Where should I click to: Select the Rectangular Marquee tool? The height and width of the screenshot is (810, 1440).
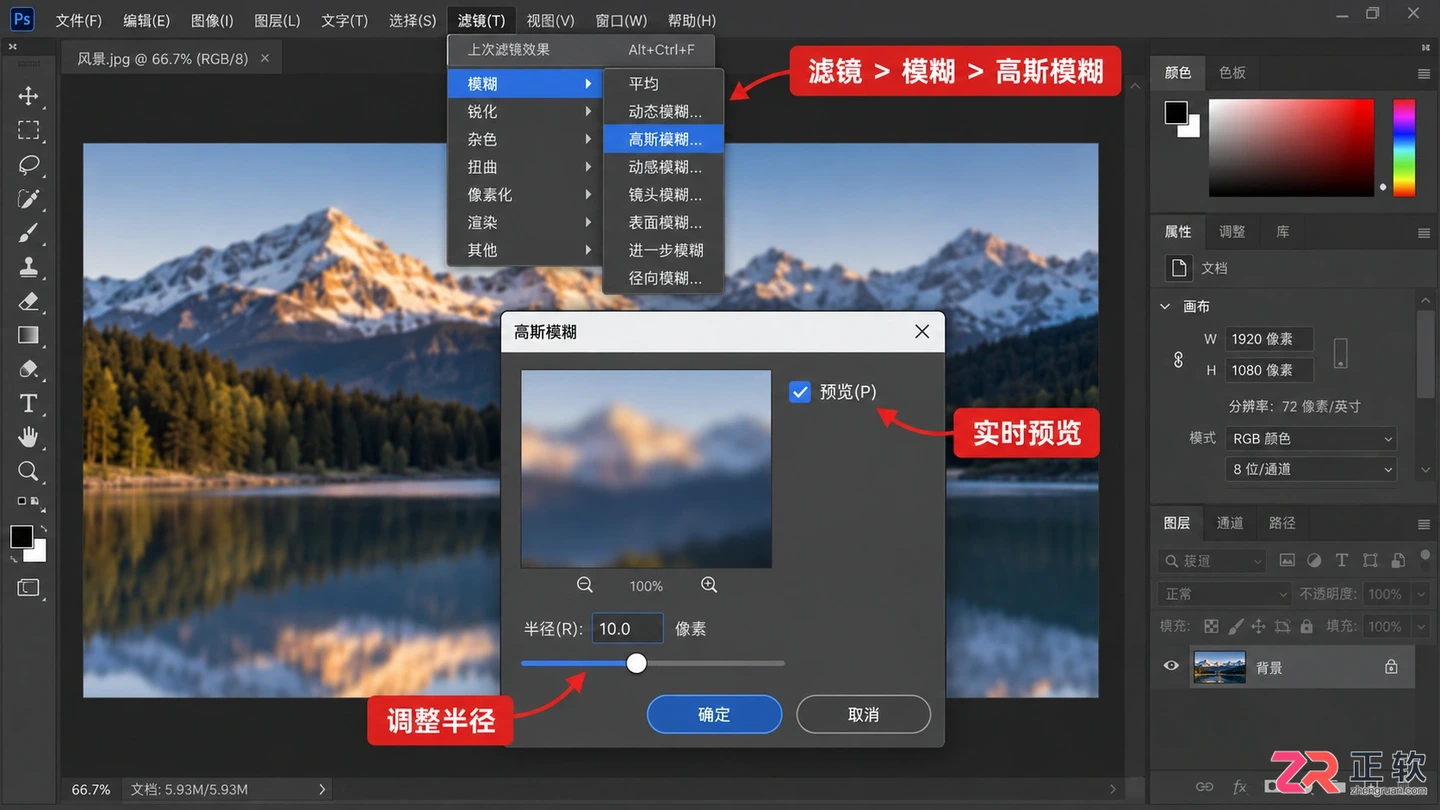28,130
